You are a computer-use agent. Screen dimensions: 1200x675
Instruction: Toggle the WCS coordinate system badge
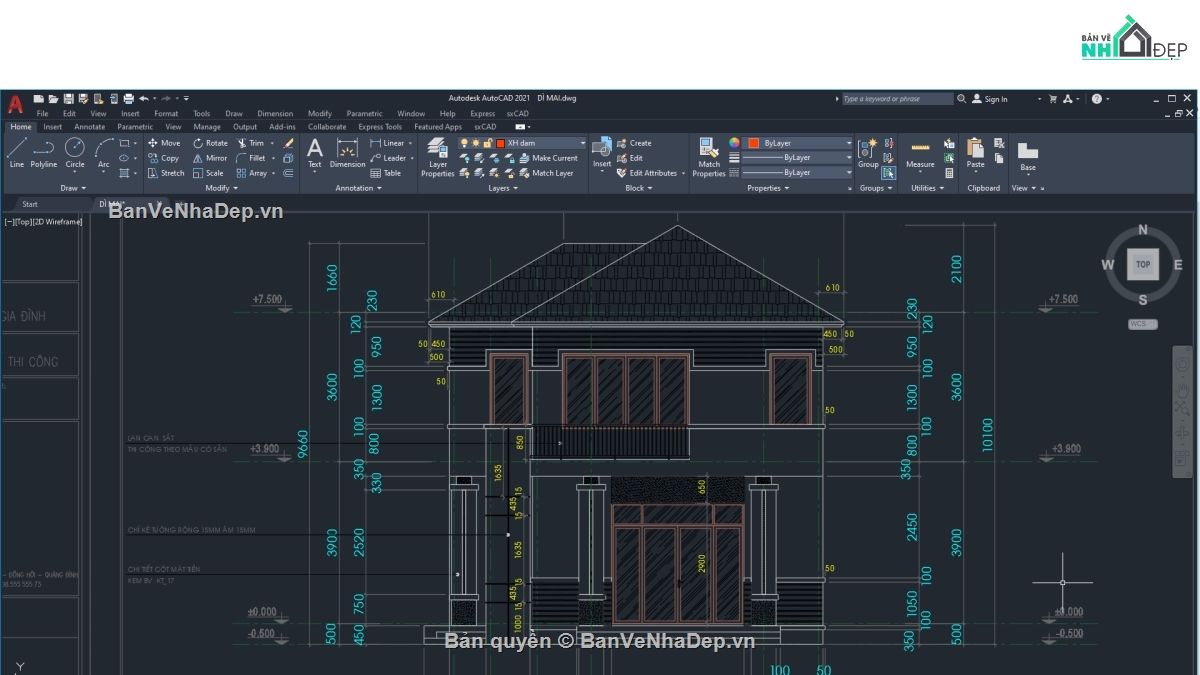(1142, 324)
